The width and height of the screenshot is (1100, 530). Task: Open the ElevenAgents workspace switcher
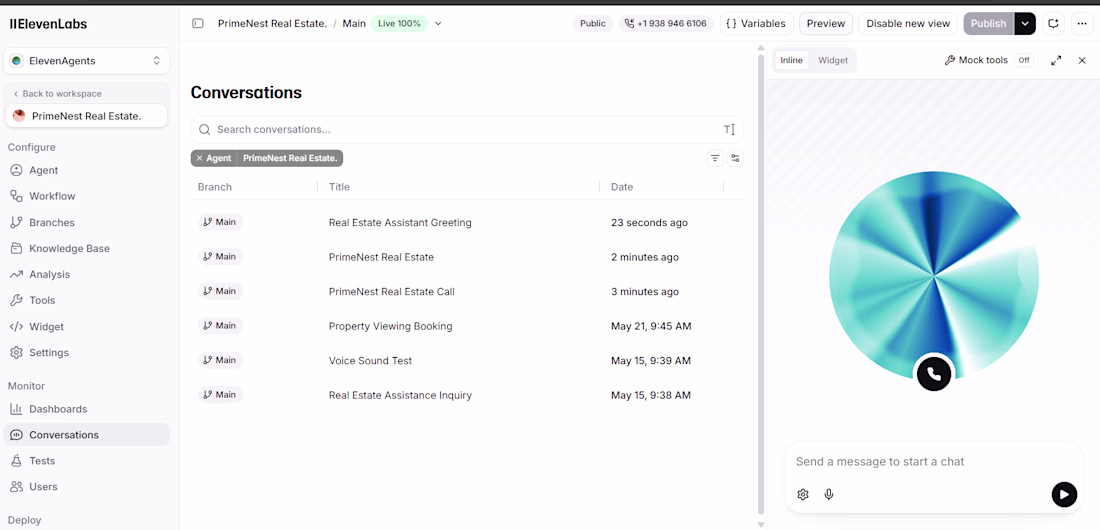87,61
